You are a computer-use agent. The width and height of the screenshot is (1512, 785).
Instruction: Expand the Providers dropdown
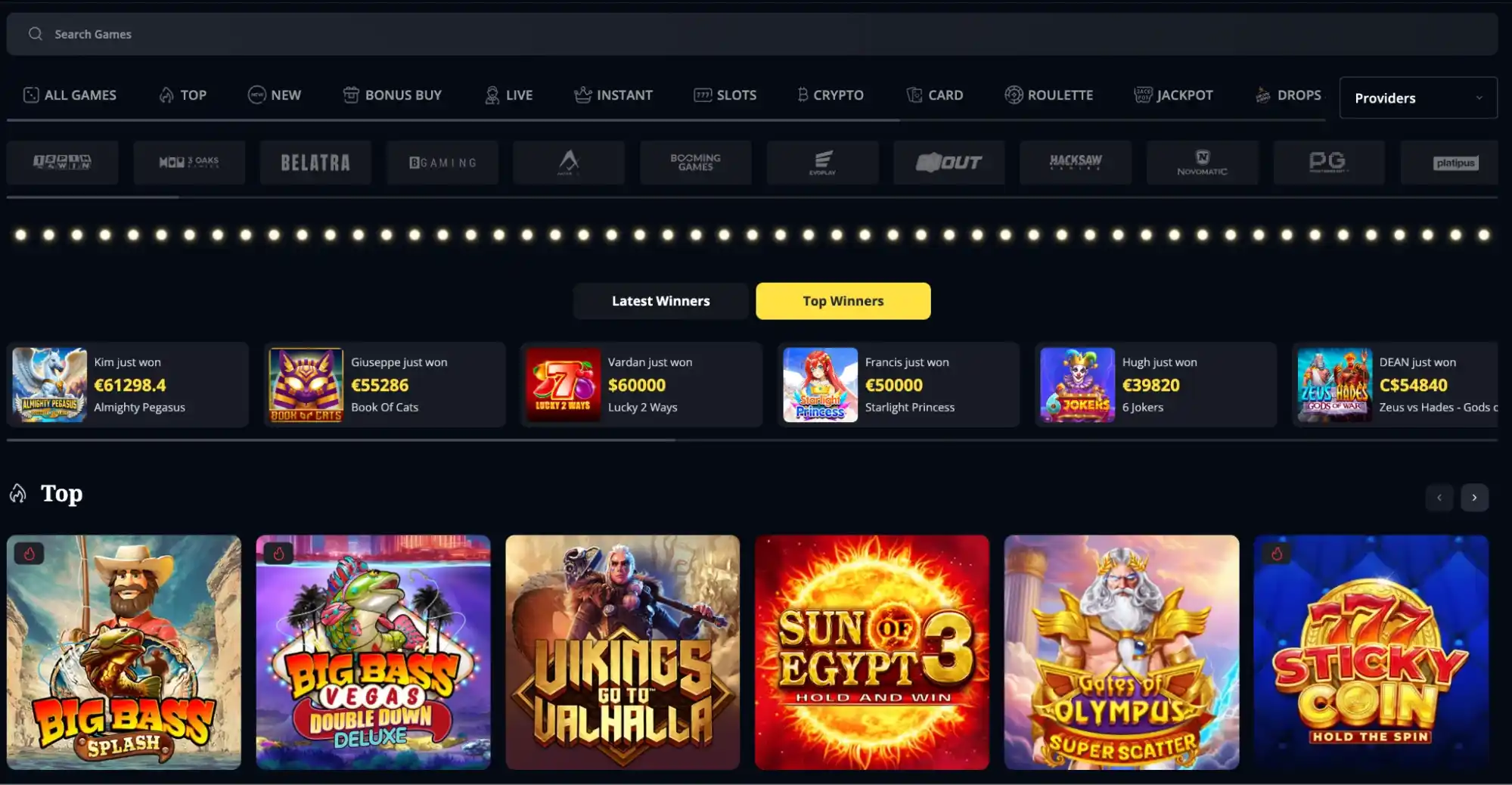[1418, 98]
